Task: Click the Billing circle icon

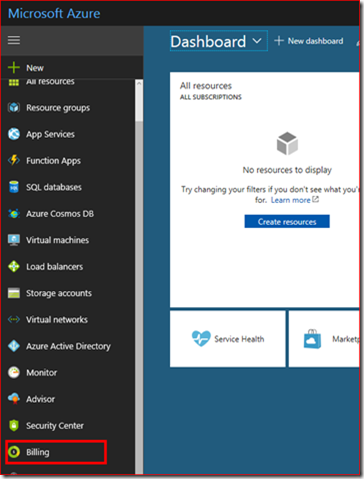Action: (14, 452)
